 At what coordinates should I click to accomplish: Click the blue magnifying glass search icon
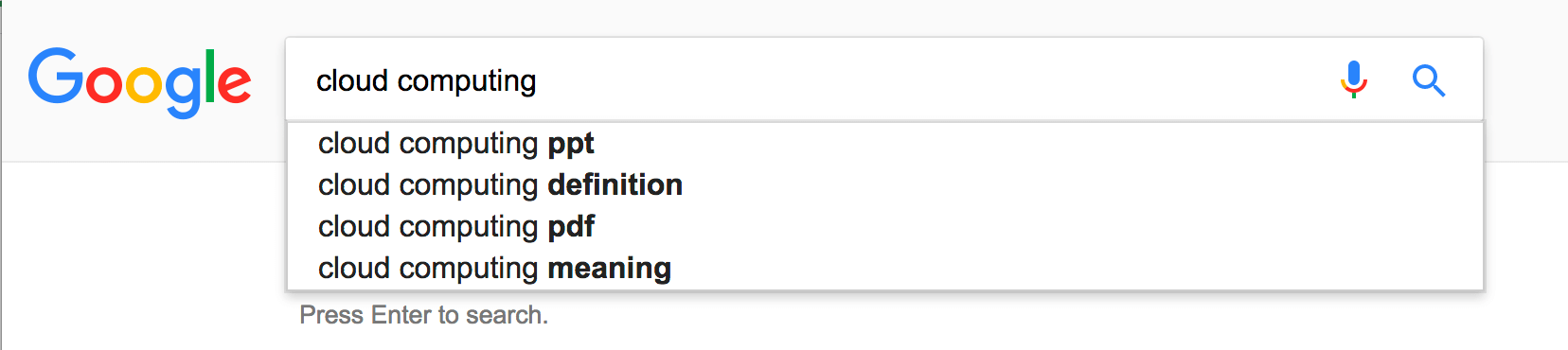(x=1429, y=80)
